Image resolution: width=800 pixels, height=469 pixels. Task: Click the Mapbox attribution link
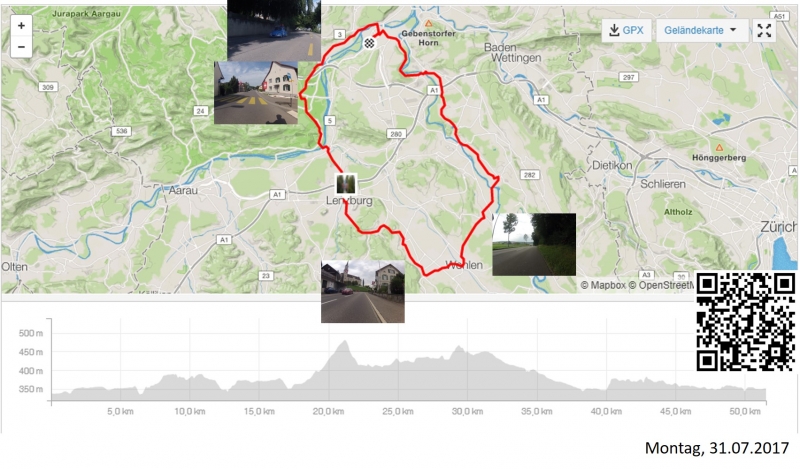[x=603, y=285]
